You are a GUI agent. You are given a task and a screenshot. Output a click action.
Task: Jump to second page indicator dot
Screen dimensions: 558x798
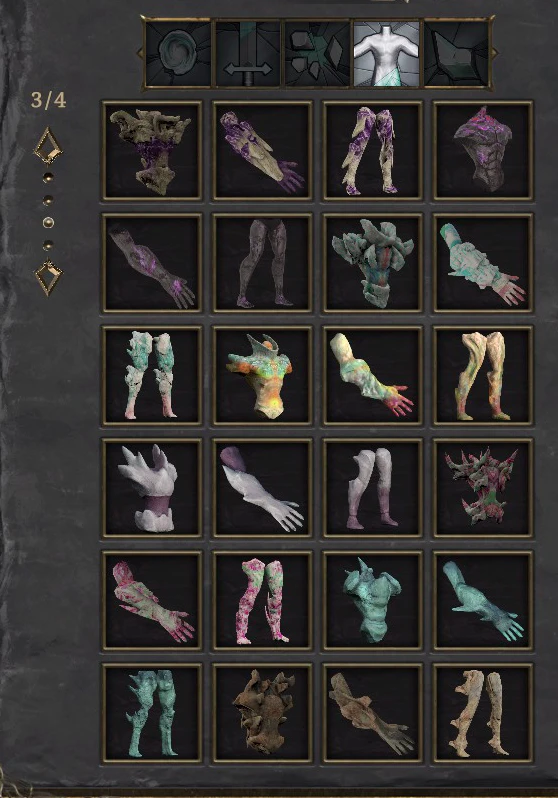tap(48, 200)
